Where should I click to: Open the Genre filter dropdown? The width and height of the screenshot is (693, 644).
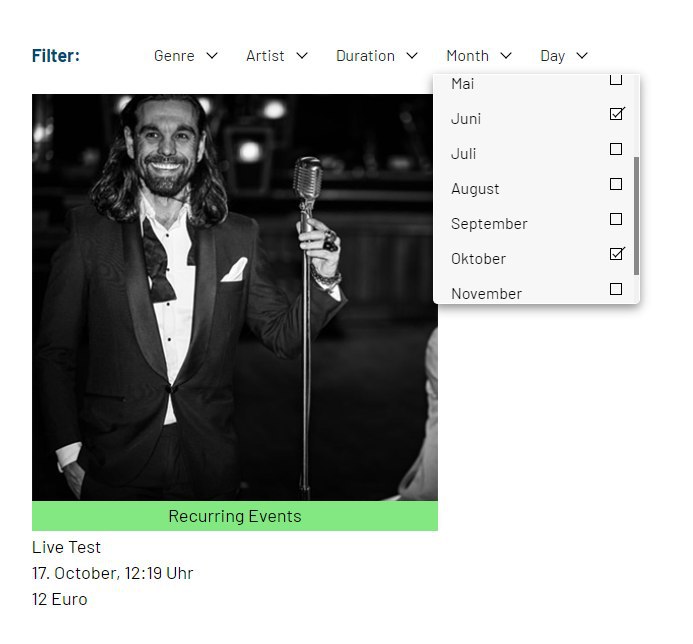point(186,56)
